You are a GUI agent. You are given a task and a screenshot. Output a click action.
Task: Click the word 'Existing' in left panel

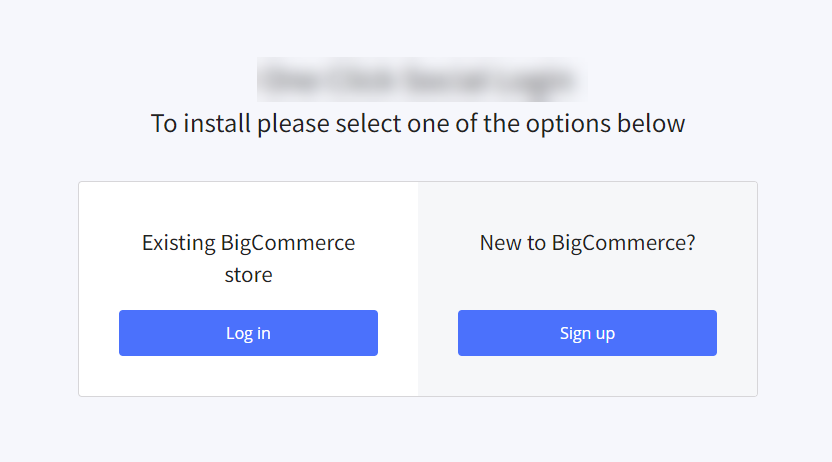(178, 242)
